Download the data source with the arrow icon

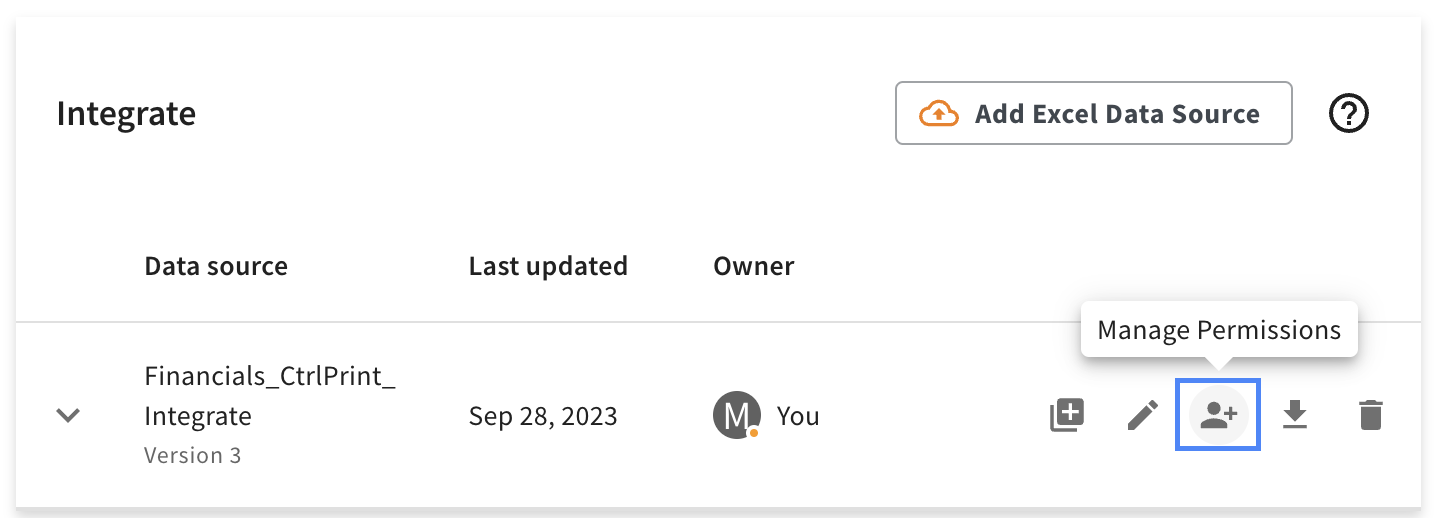1295,414
